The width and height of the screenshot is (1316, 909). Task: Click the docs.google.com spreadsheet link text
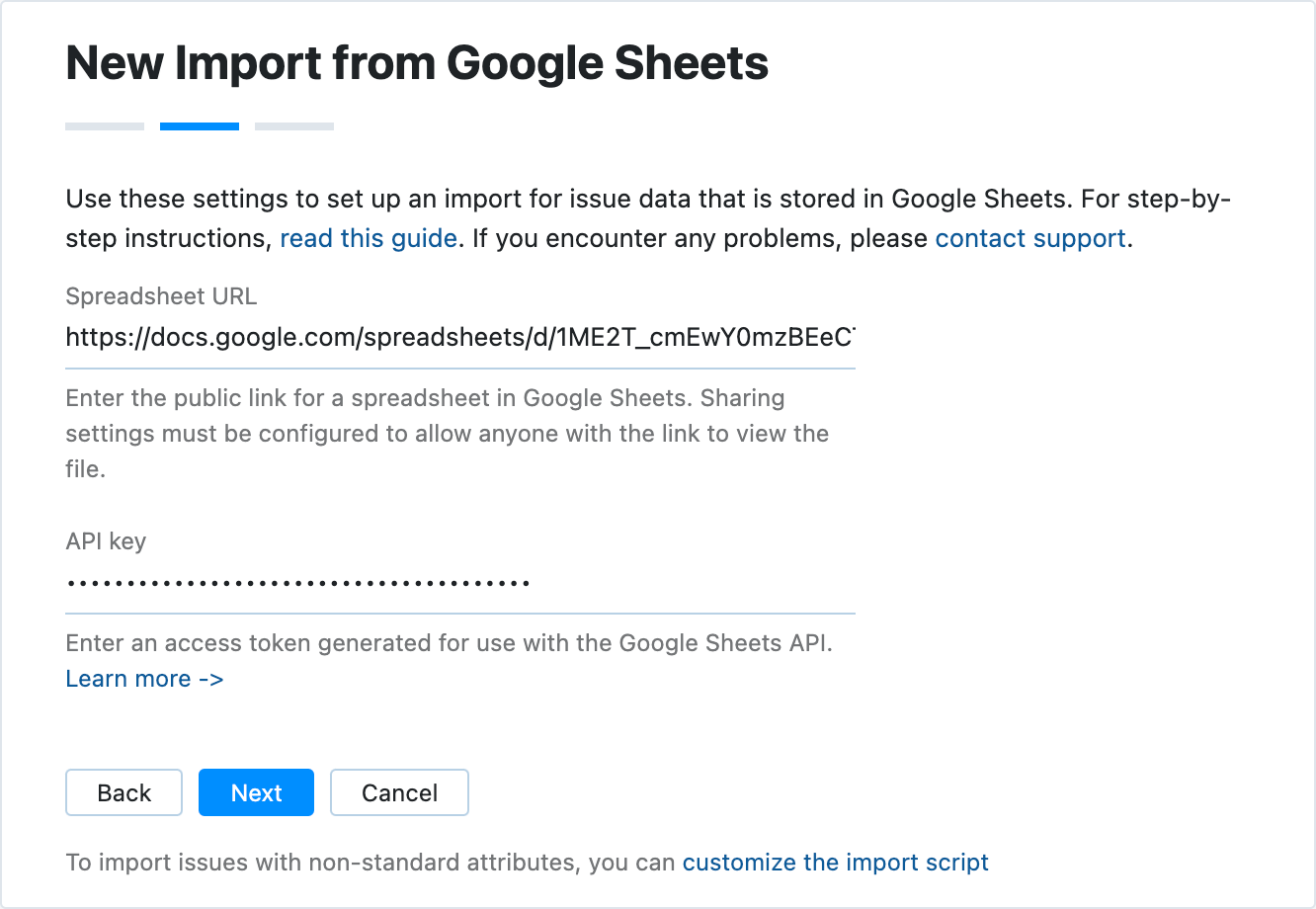tap(459, 338)
